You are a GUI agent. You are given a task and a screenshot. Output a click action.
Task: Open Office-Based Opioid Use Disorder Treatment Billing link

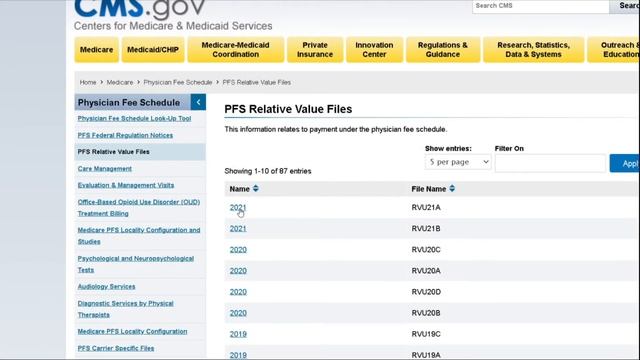click(x=139, y=208)
